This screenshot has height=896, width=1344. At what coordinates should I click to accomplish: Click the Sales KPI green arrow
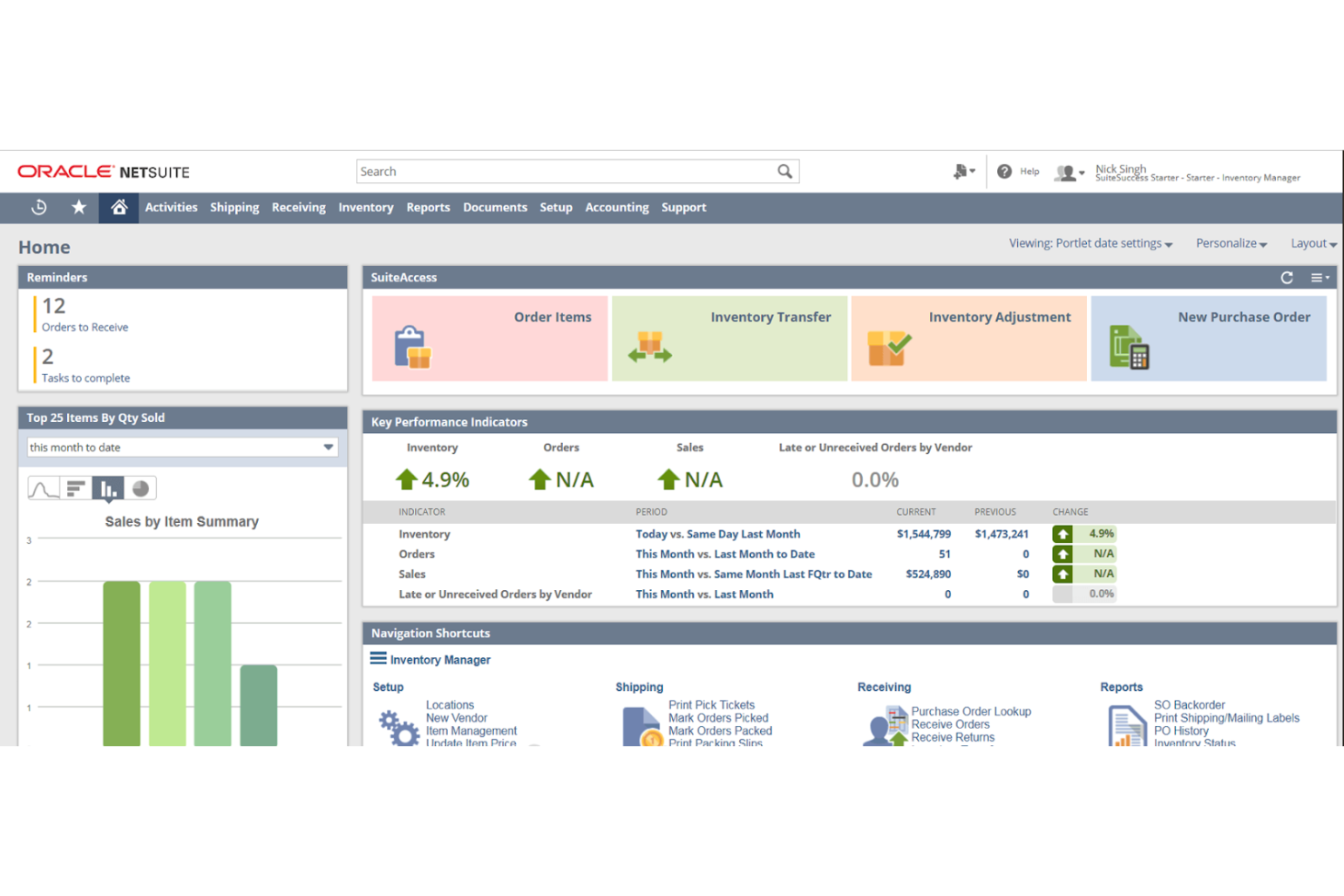coord(669,479)
